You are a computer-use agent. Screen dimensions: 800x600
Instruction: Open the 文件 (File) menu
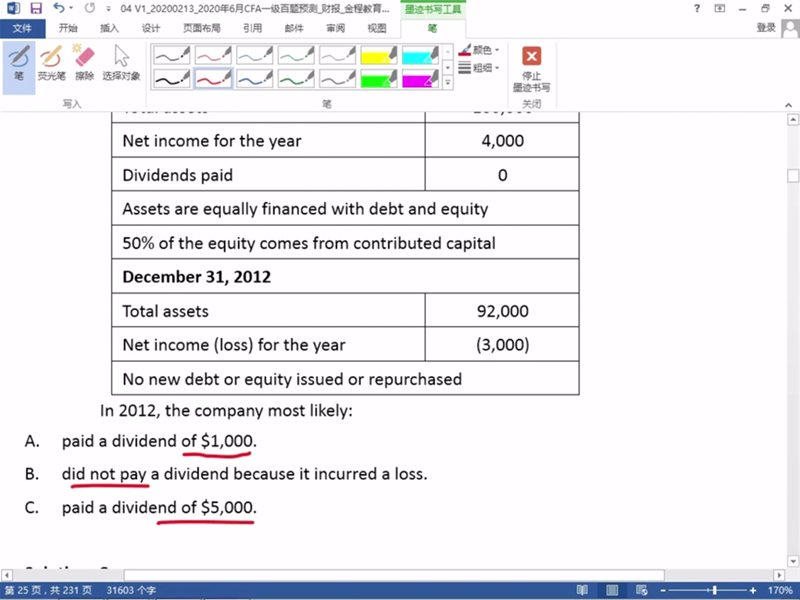pos(22,28)
